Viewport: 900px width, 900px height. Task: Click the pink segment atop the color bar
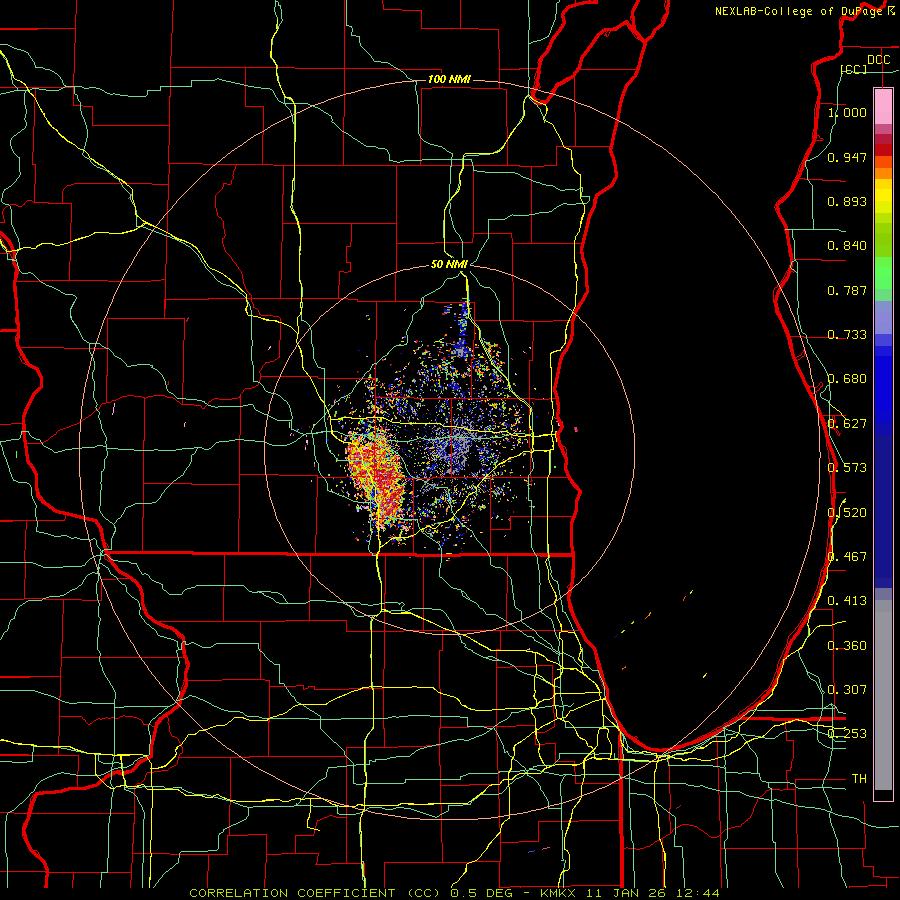click(x=883, y=106)
